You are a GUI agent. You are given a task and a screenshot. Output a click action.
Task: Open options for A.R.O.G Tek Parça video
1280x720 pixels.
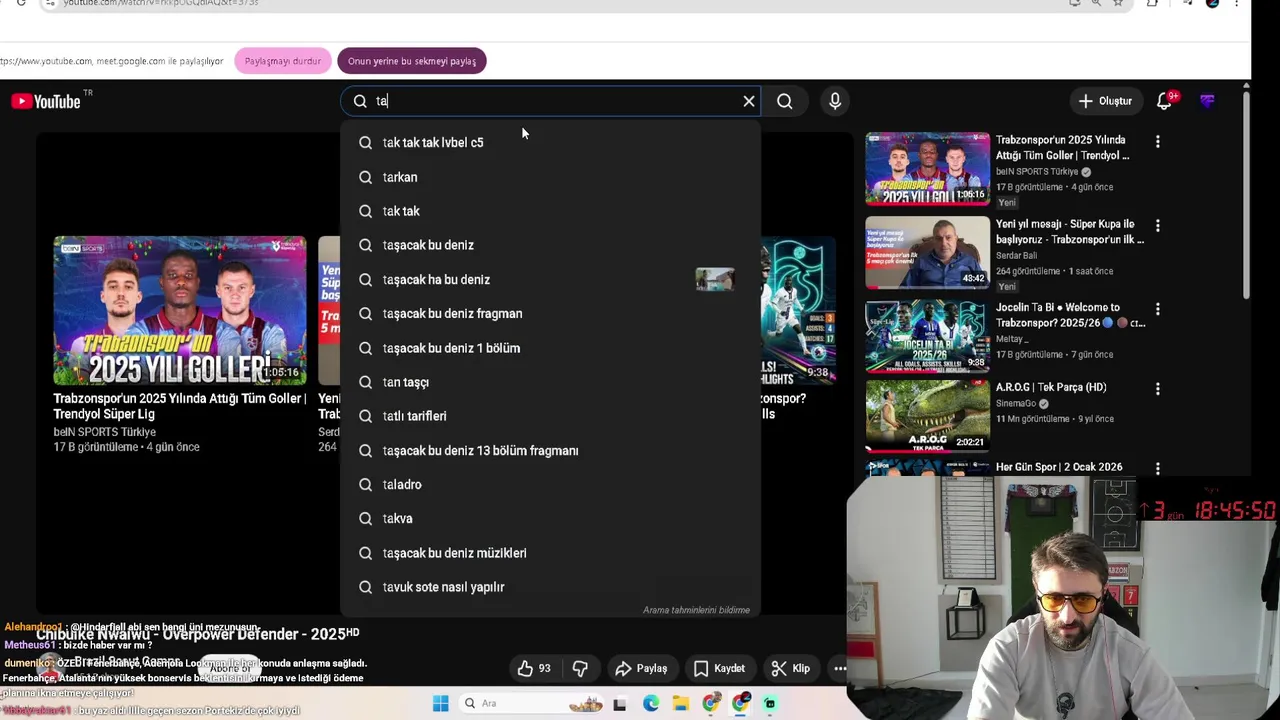pos(1158,388)
